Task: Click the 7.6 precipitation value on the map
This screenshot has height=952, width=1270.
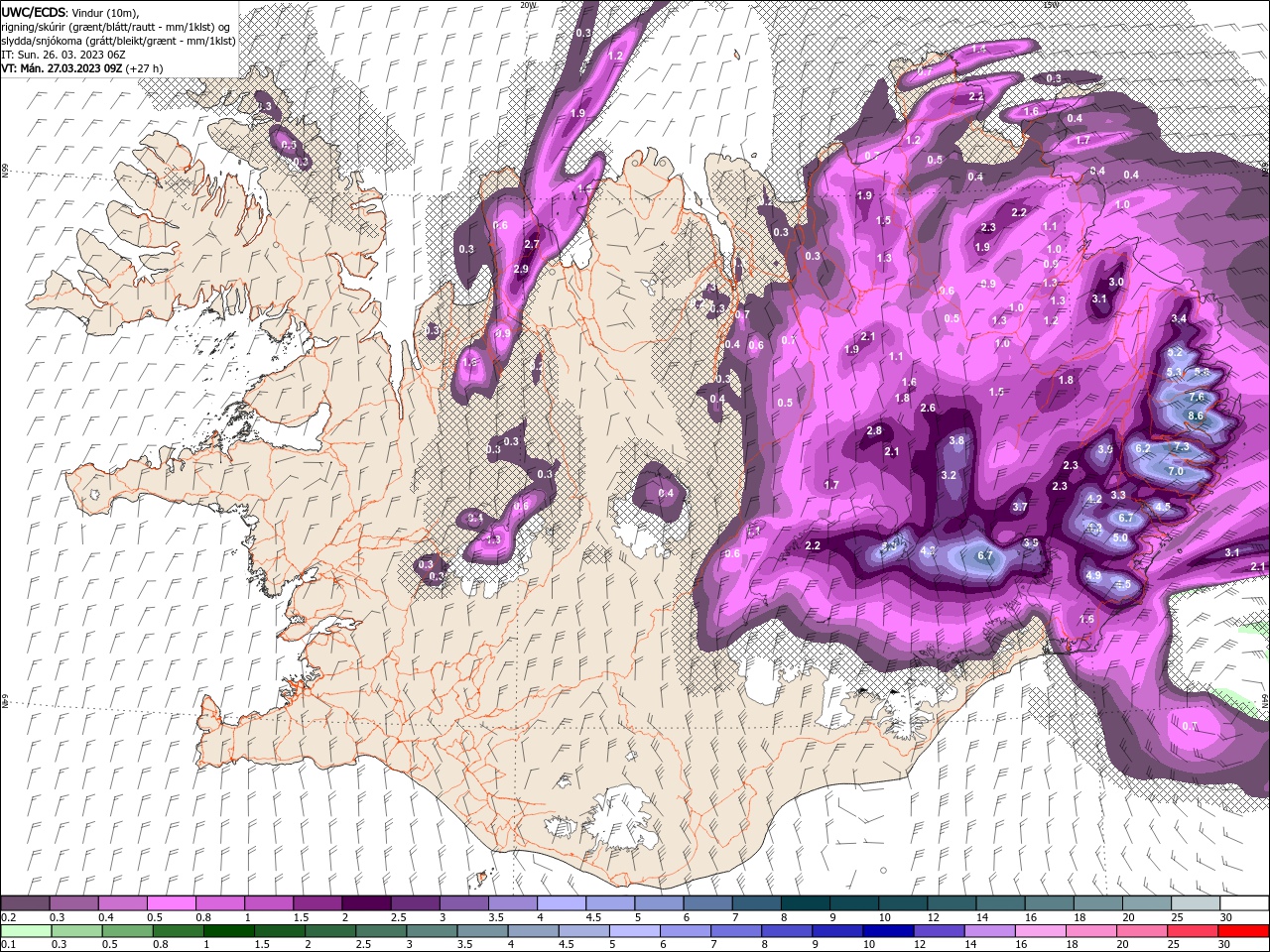Action: coord(1197,397)
